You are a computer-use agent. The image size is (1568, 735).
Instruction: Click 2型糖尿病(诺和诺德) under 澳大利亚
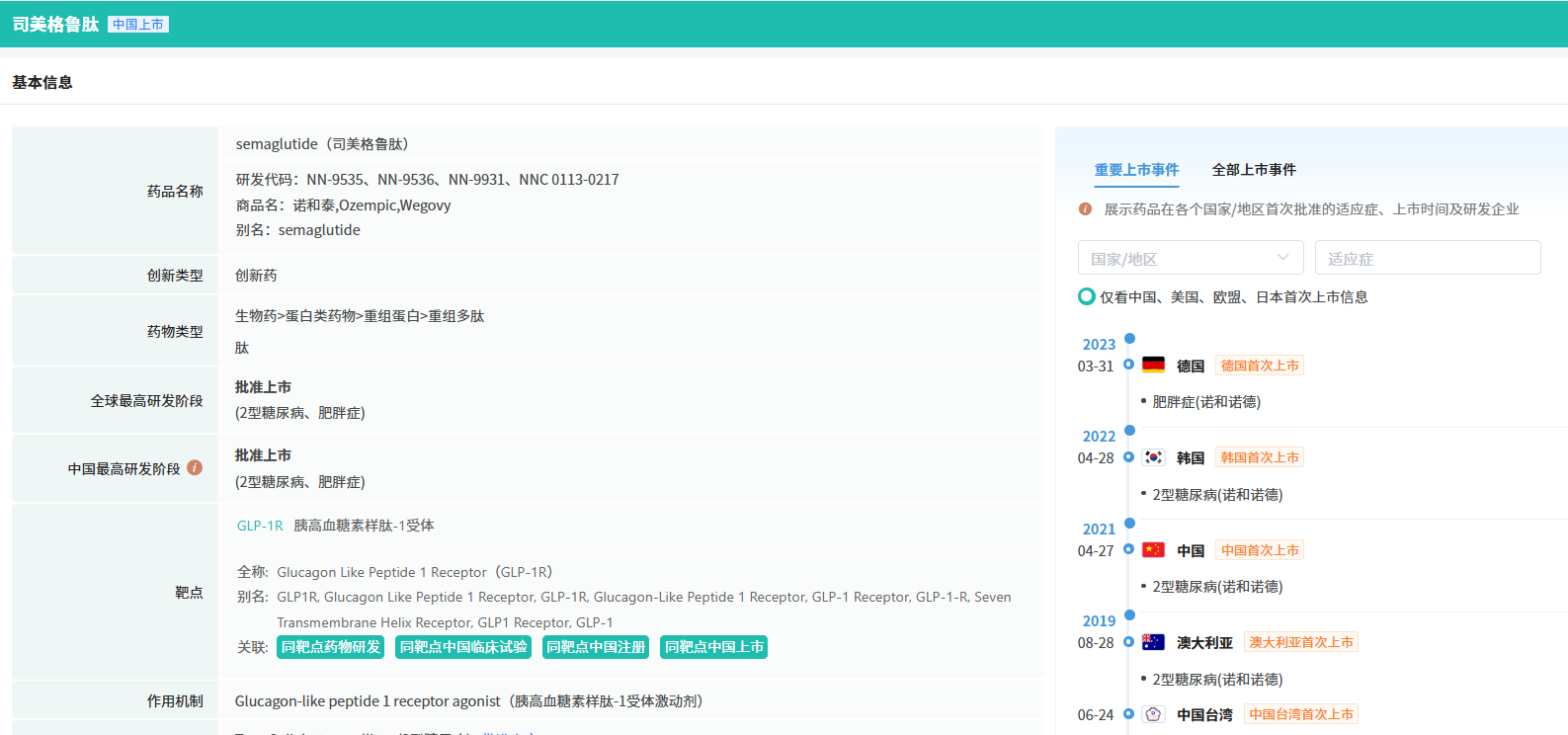(1217, 680)
